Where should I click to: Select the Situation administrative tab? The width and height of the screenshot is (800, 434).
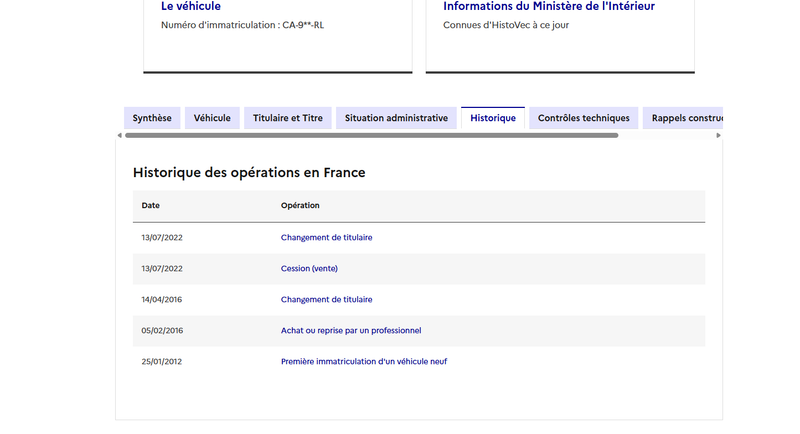pyautogui.click(x=396, y=118)
